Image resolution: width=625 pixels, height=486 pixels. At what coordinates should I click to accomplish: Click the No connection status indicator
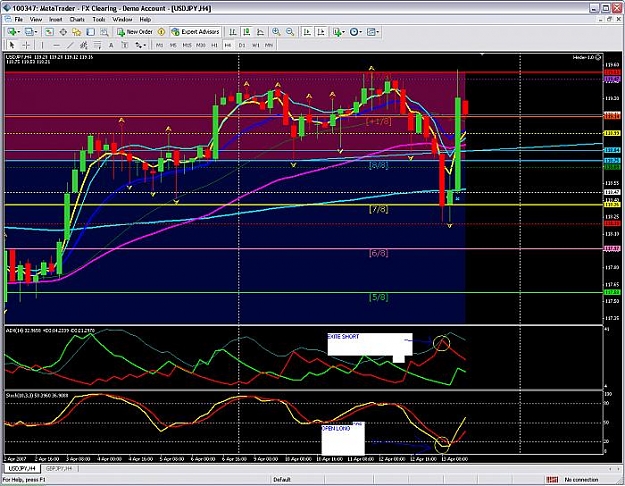tap(581, 480)
